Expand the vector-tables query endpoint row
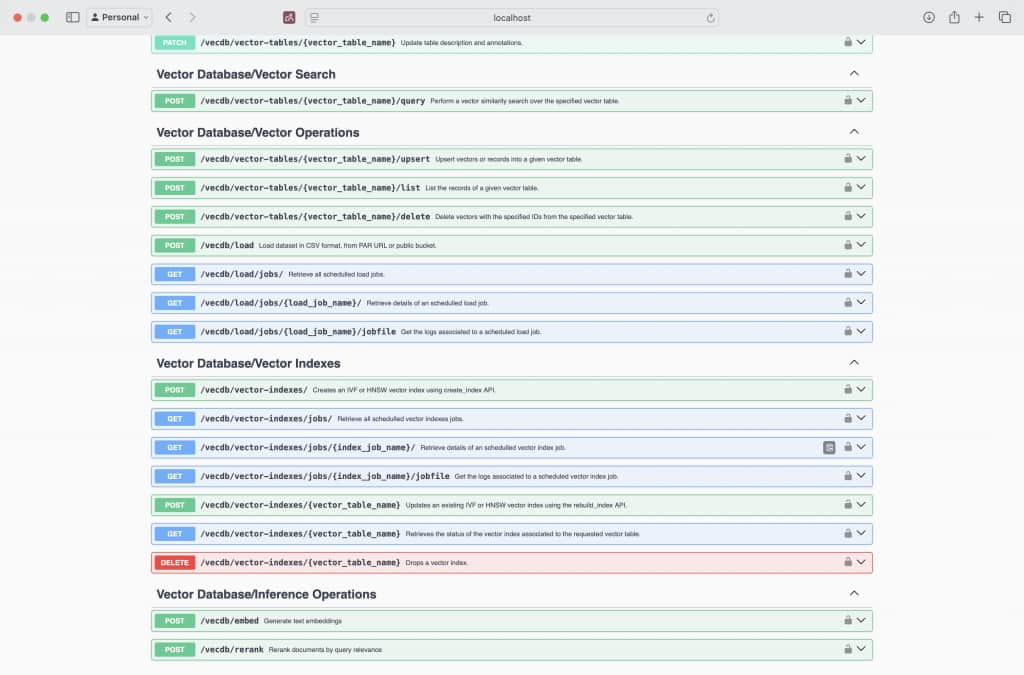This screenshot has height=675, width=1024. [862, 100]
